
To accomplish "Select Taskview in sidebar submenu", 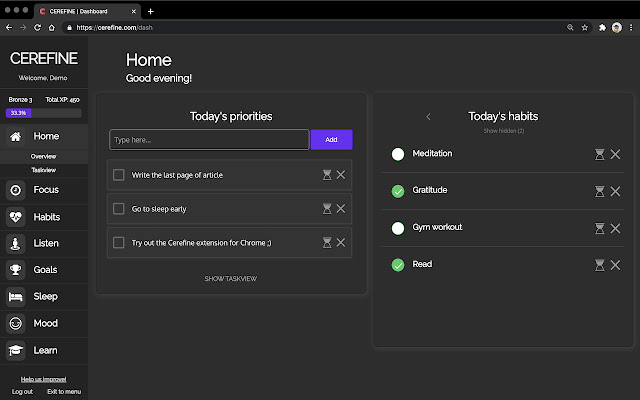I will [x=43, y=170].
